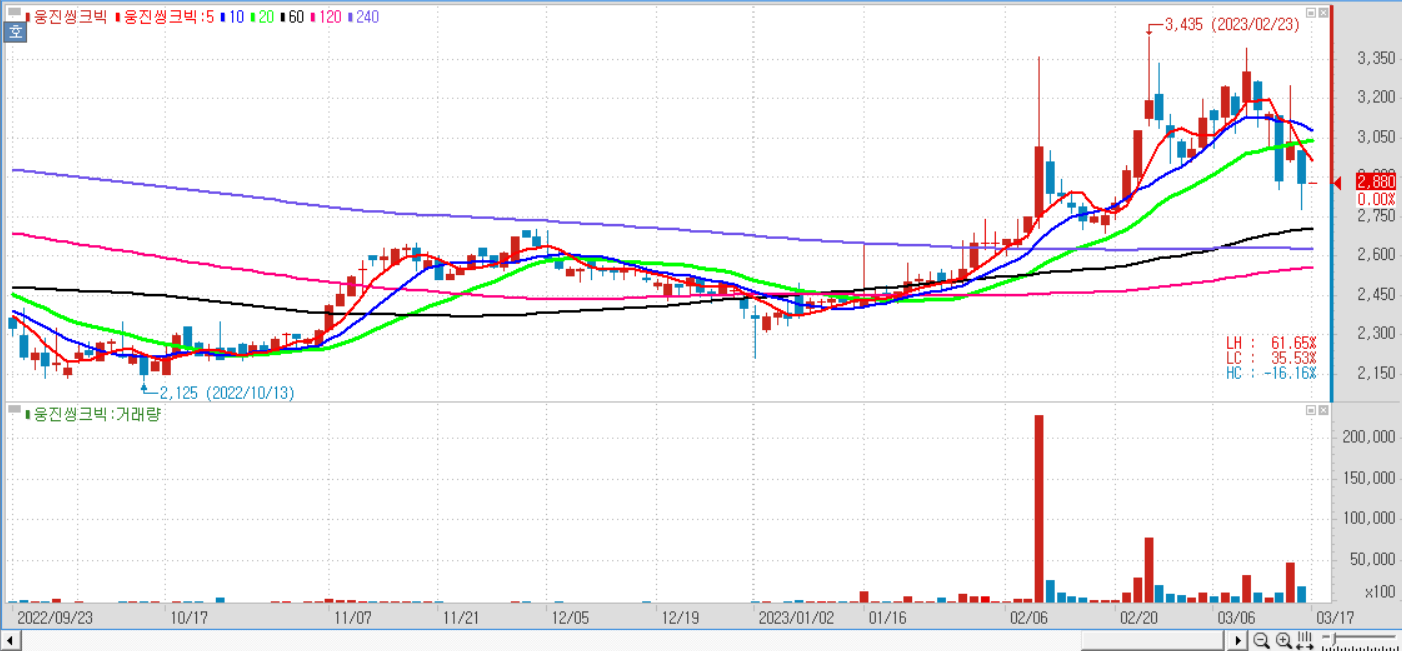Select the 120-day moving average legend

point(326,17)
